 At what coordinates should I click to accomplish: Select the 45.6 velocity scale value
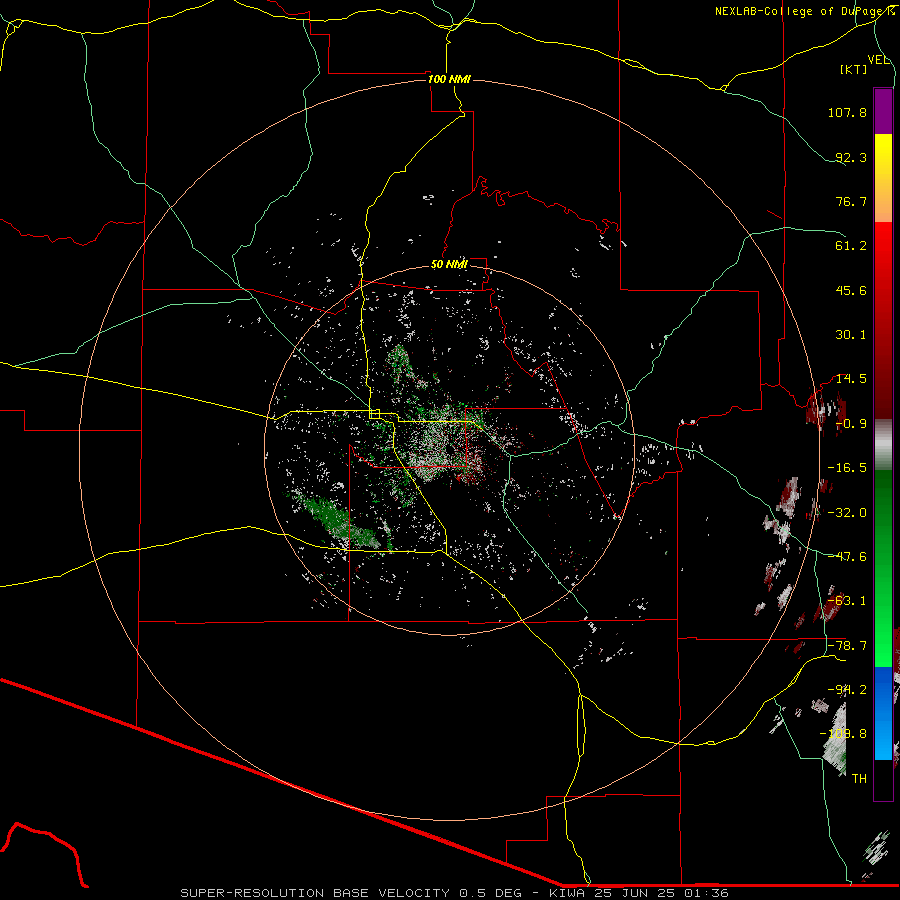pos(851,290)
